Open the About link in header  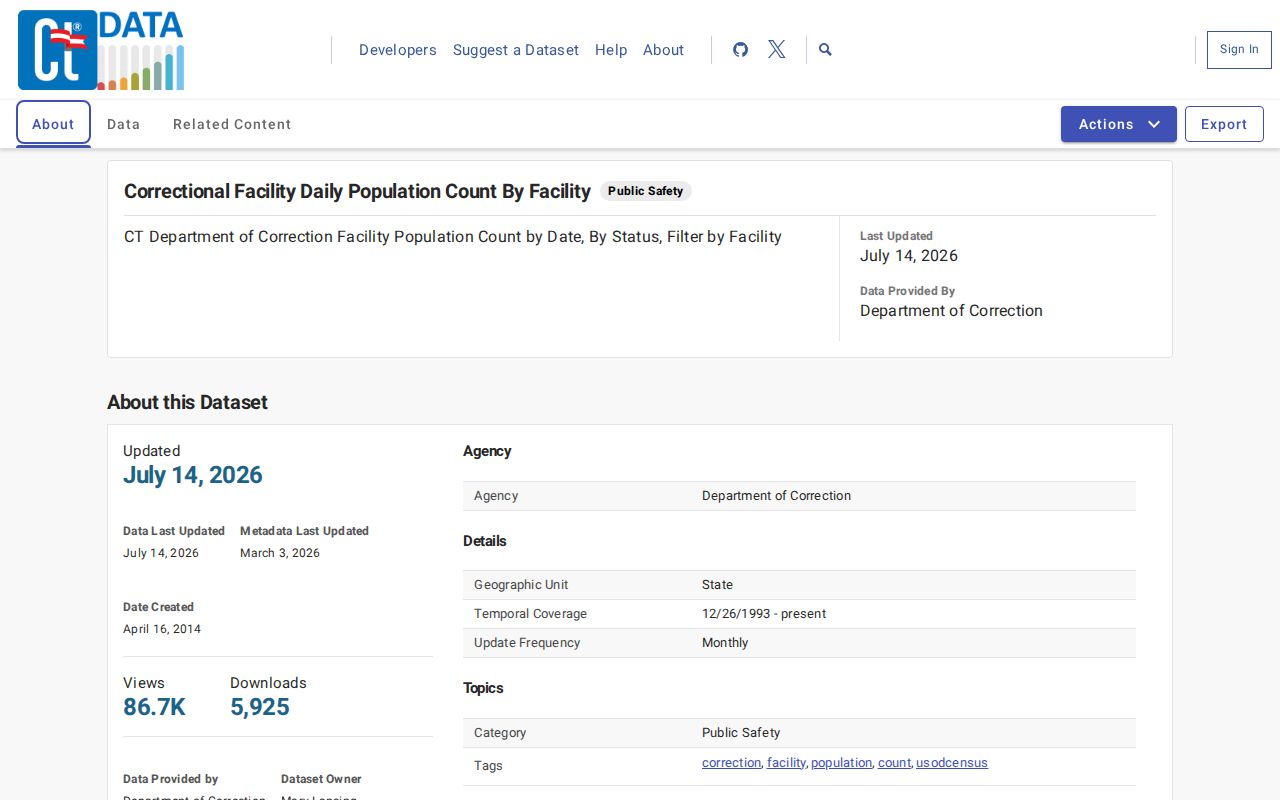tap(663, 50)
